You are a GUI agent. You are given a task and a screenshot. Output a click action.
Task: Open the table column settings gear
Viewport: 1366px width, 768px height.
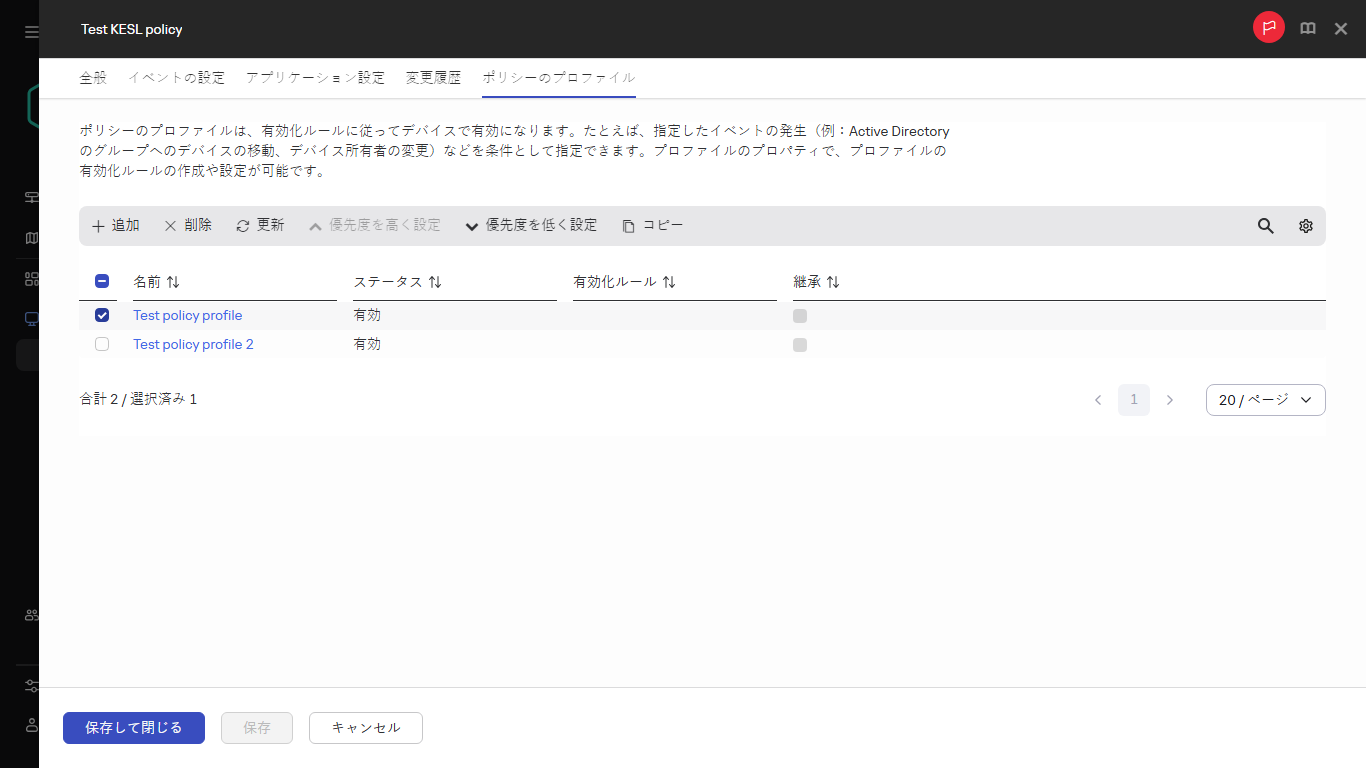[1305, 226]
